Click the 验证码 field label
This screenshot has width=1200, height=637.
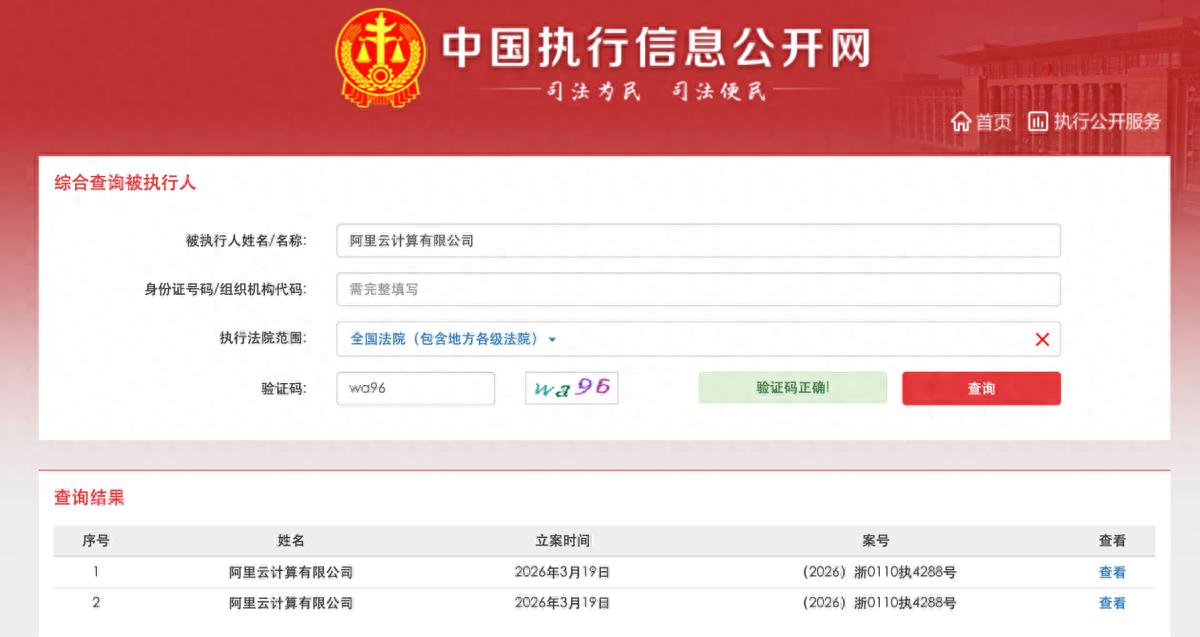point(284,388)
